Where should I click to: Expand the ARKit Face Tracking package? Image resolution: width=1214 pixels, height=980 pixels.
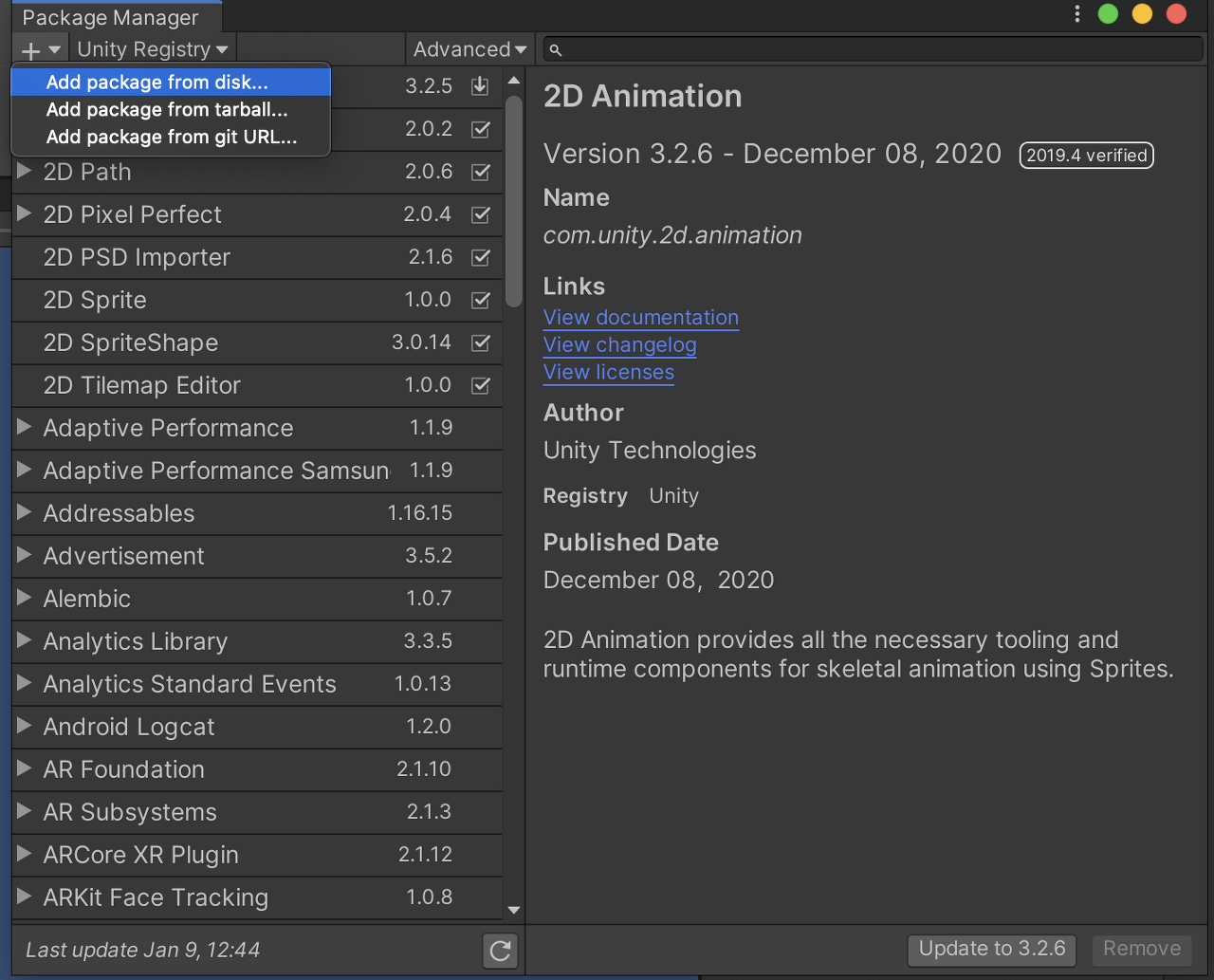(25, 897)
